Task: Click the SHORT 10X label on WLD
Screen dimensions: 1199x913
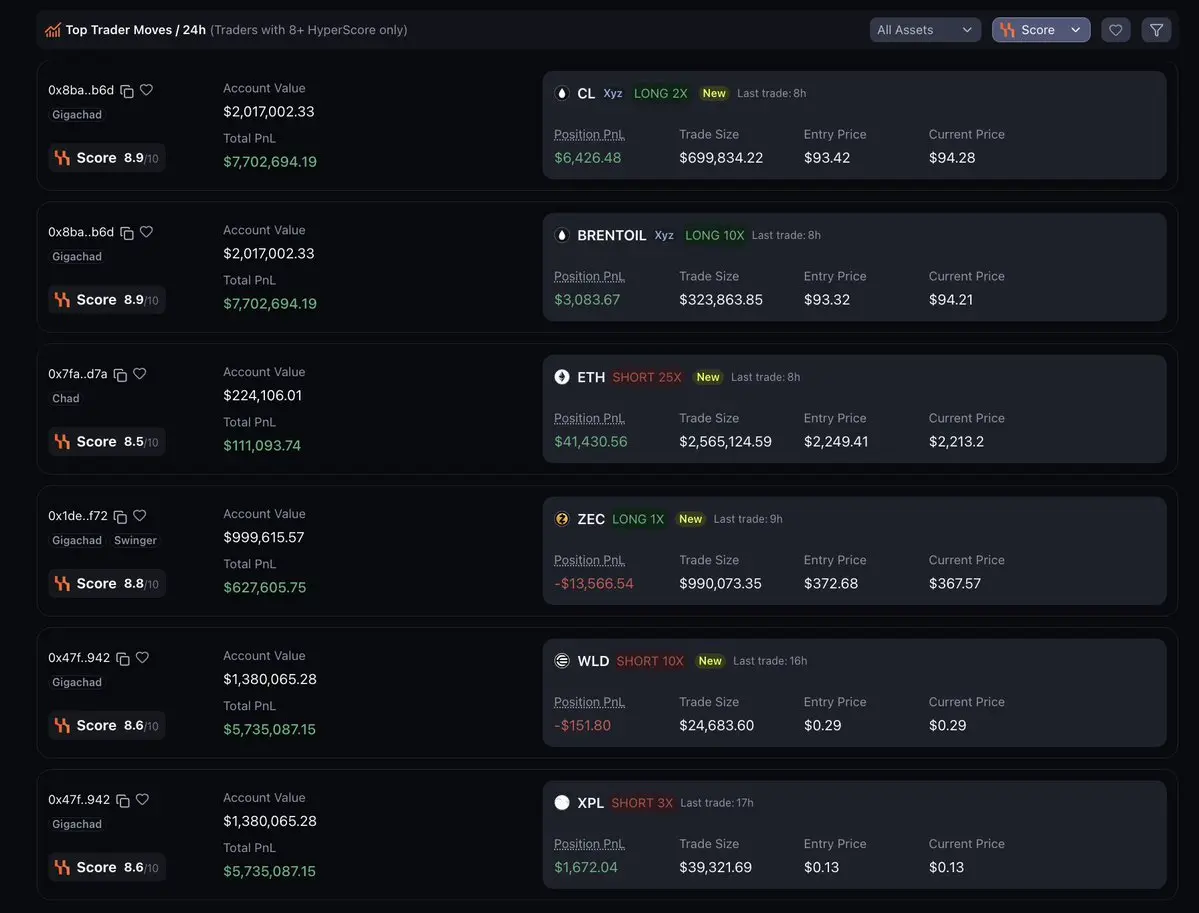Action: pos(650,661)
